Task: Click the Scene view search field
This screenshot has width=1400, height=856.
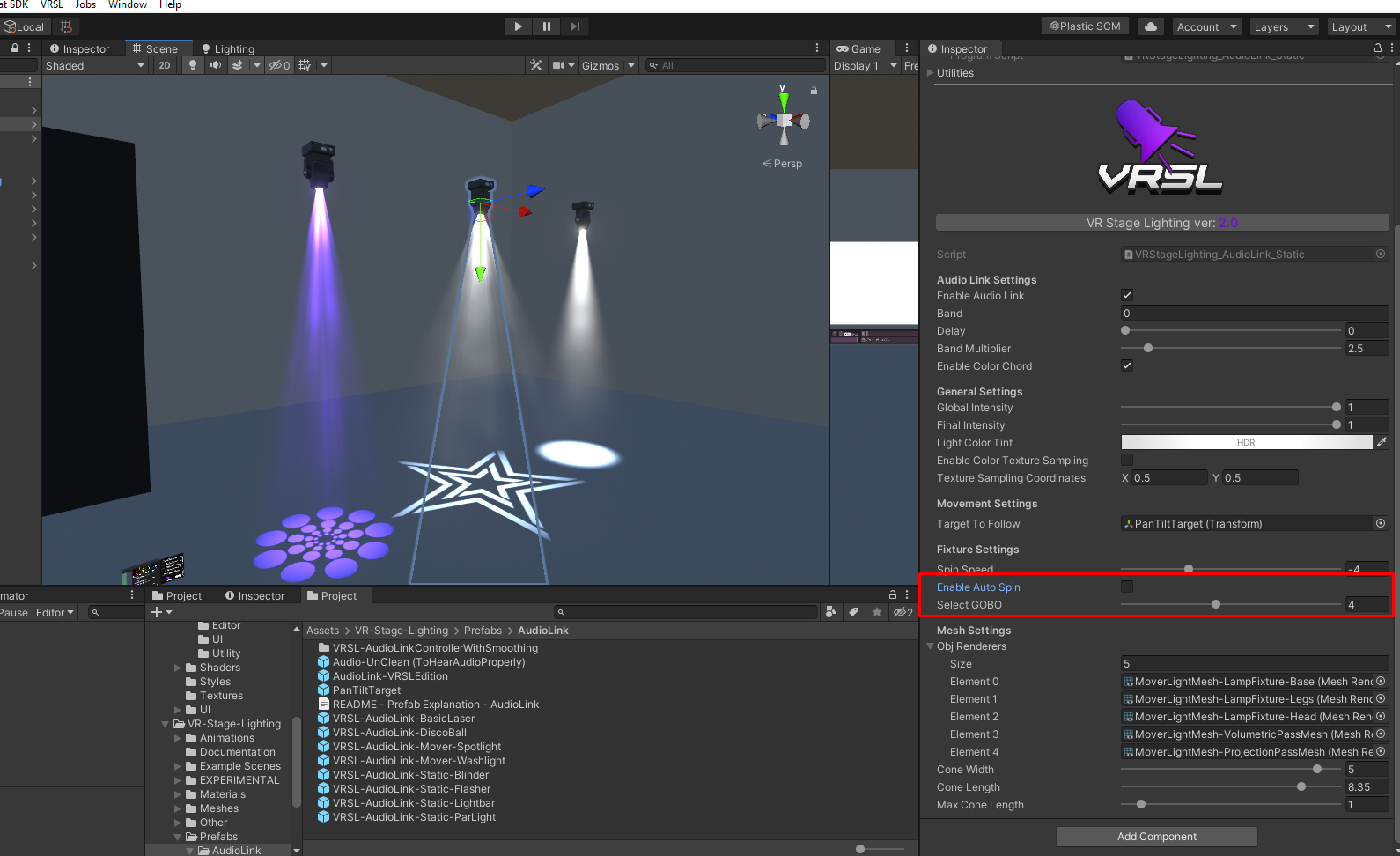Action: coord(735,65)
